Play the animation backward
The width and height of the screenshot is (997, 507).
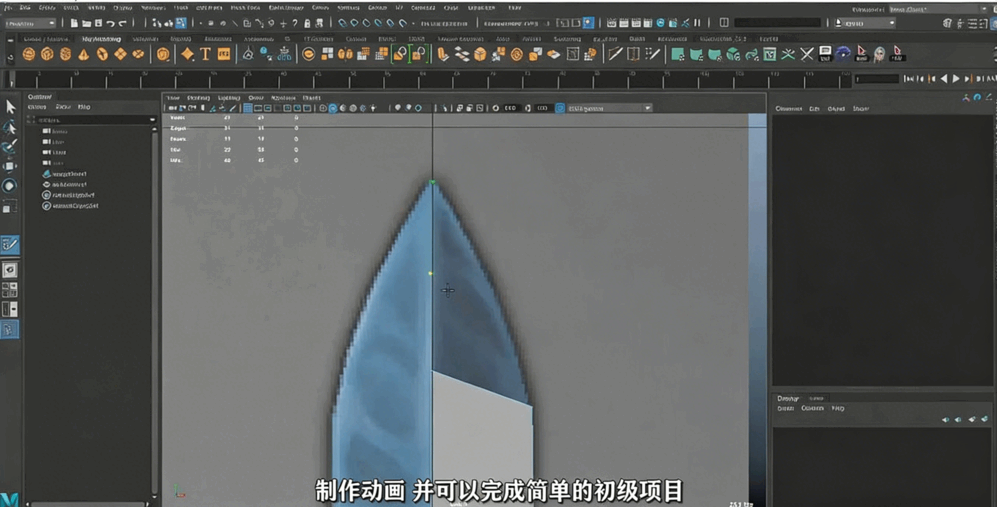click(x=944, y=79)
